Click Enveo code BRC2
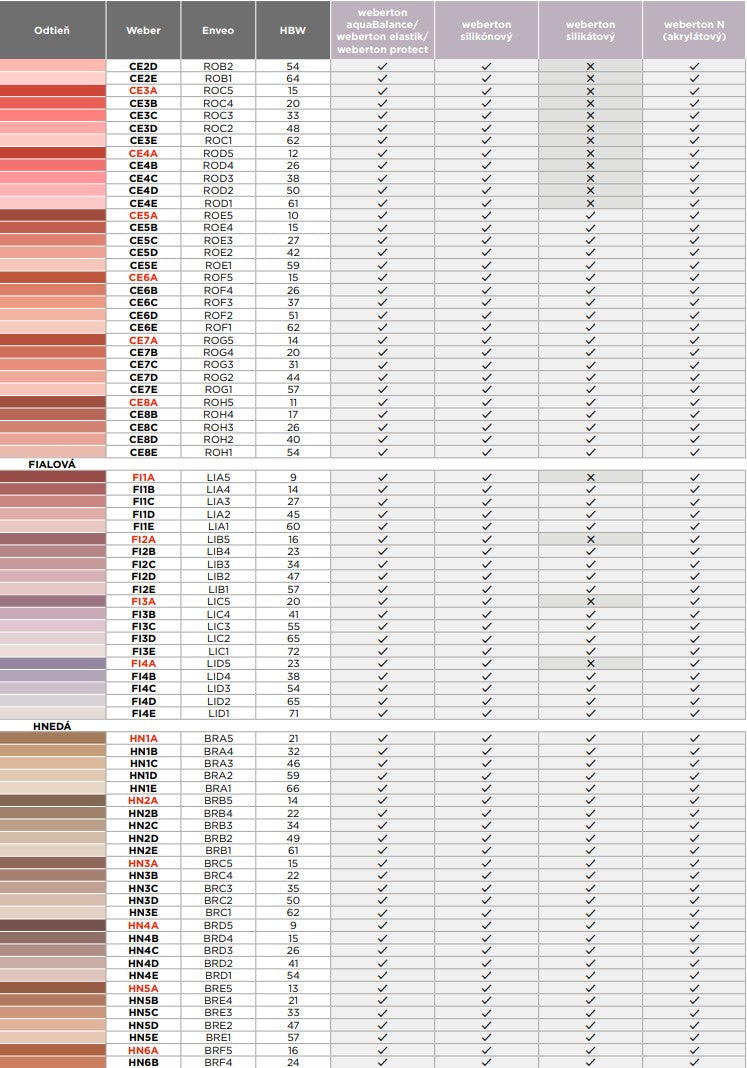The width and height of the screenshot is (747, 1068). point(218,900)
